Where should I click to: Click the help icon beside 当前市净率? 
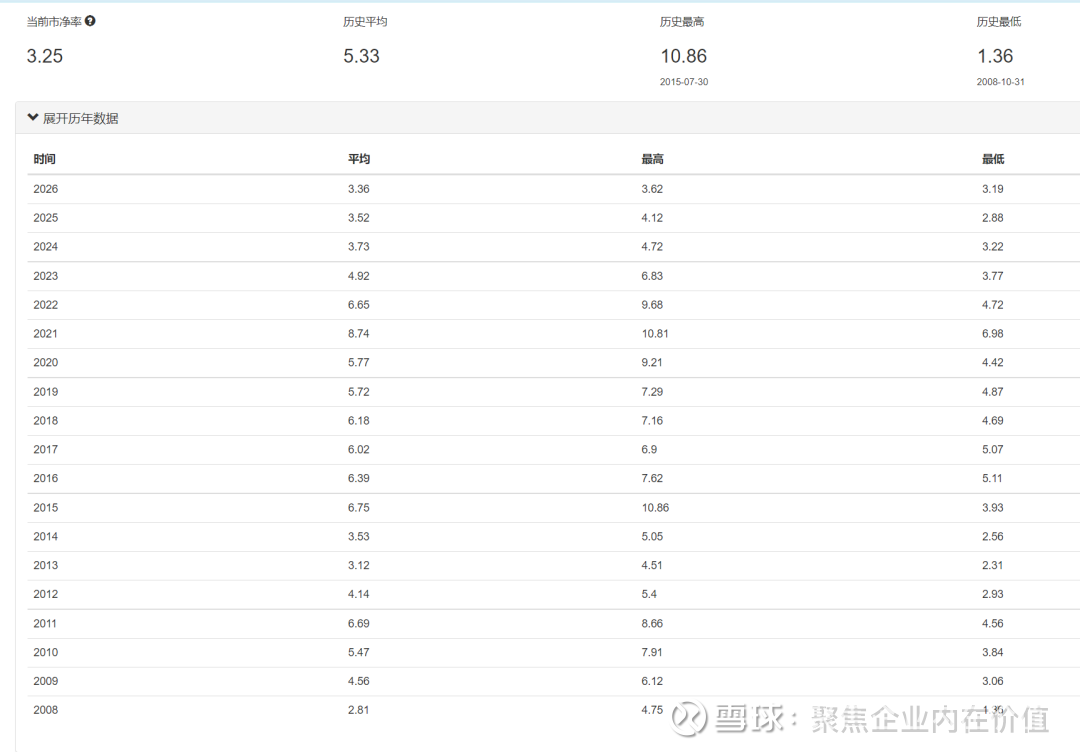coord(90,21)
